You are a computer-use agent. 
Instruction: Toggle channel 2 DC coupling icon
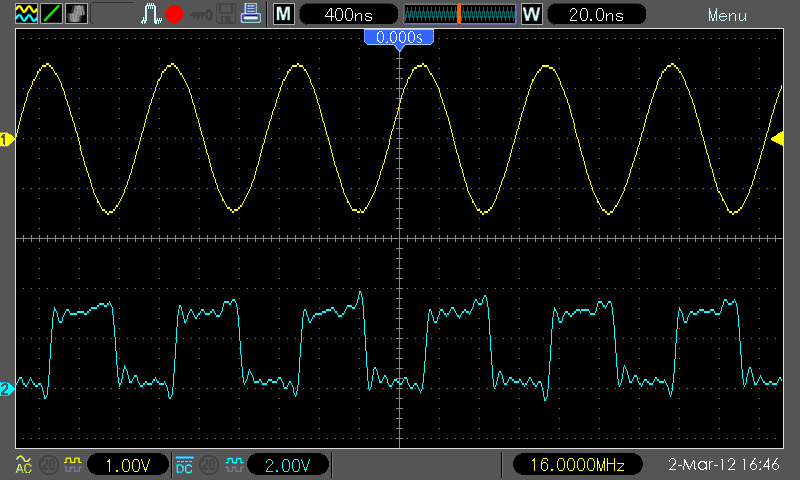coord(184,465)
